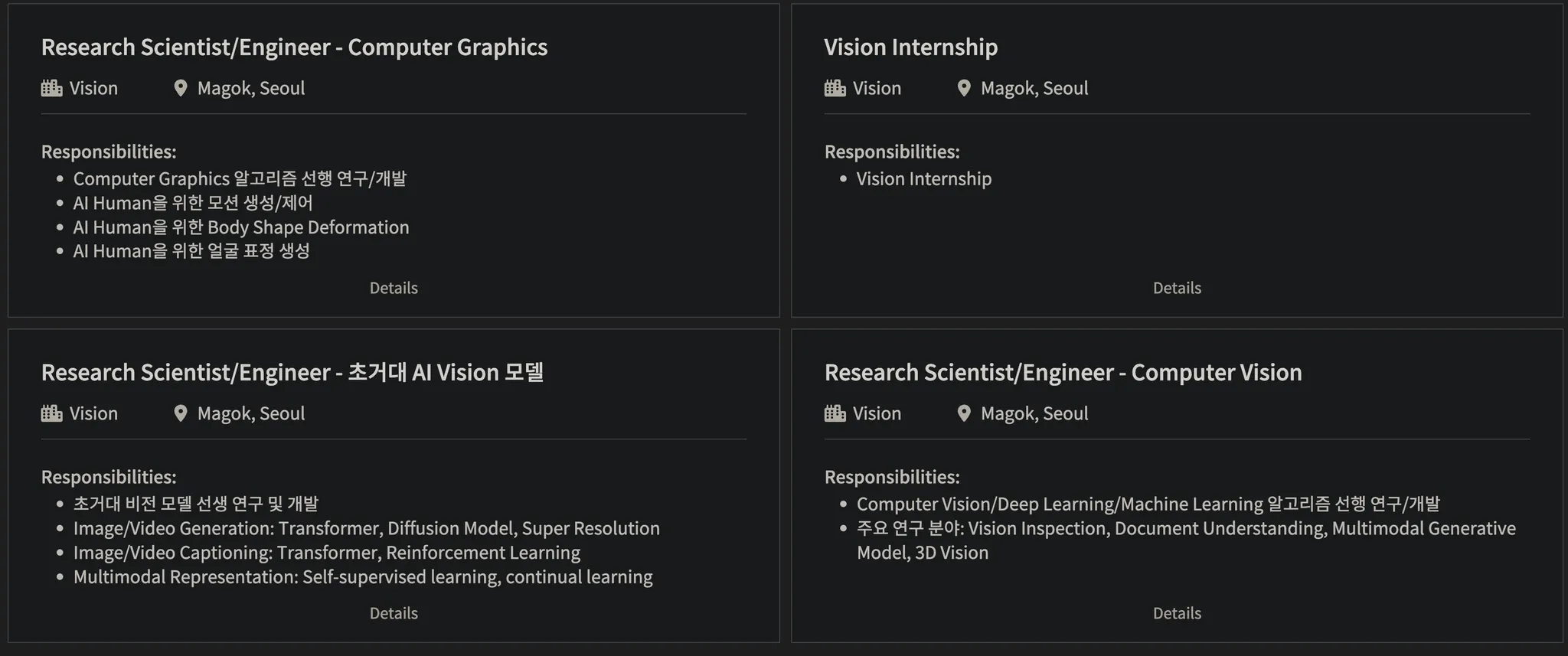Click building icon in 초거대 AI Vision card

coord(51,413)
